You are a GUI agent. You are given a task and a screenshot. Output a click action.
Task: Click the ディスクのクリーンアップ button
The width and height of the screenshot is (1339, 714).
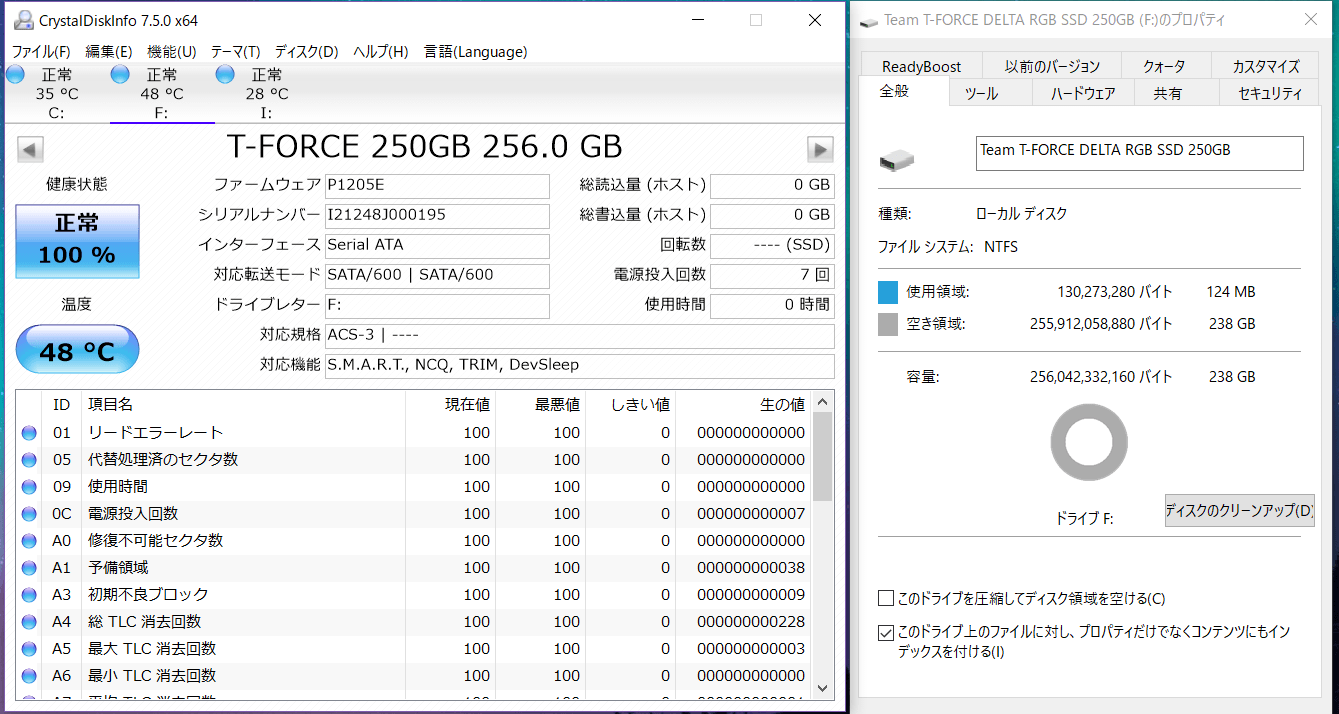(1240, 510)
